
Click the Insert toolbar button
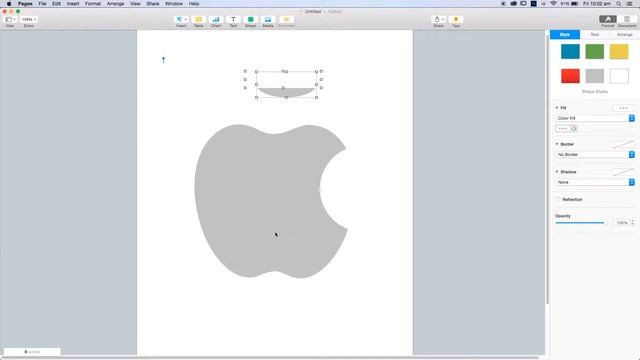(x=181, y=19)
